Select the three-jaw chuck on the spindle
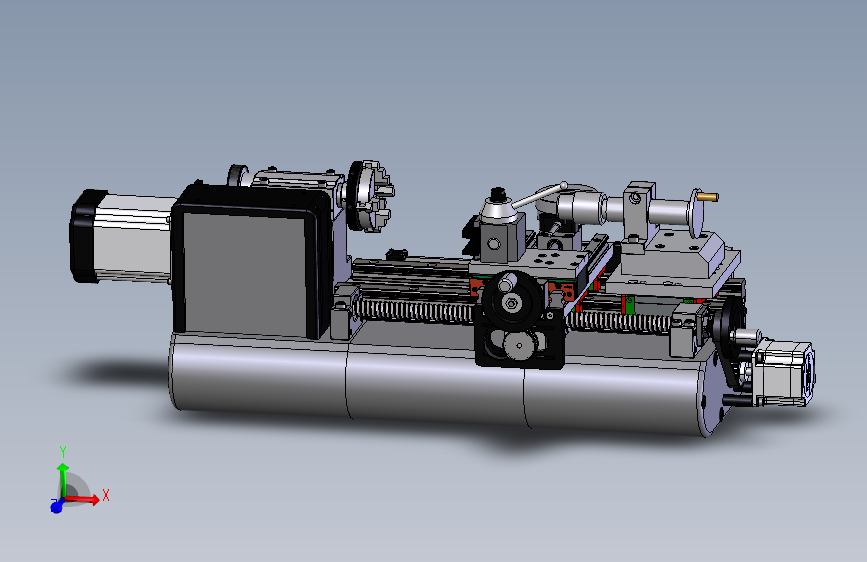The image size is (867, 562). (x=370, y=195)
